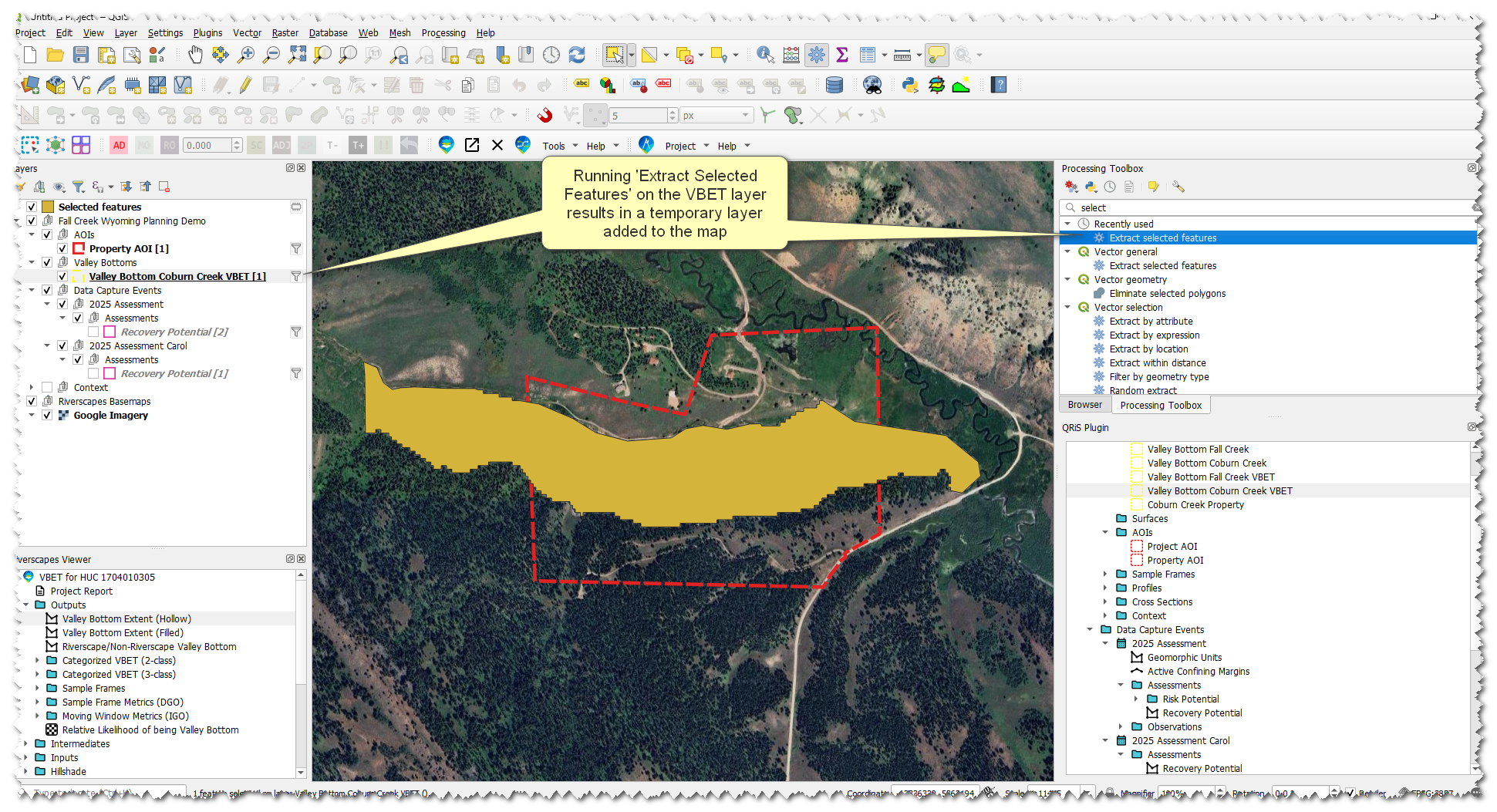This screenshot has height=812, width=1497.
Task: Uncheck the Google Imagery layer checkbox
Action: pyautogui.click(x=47, y=415)
